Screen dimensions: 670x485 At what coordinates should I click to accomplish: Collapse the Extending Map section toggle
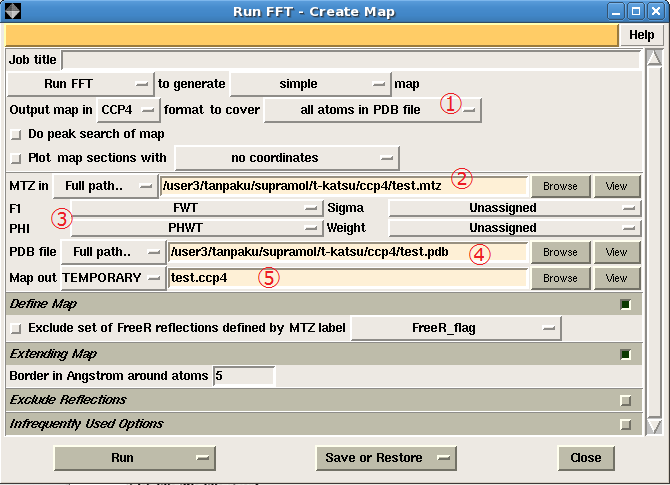click(x=625, y=354)
